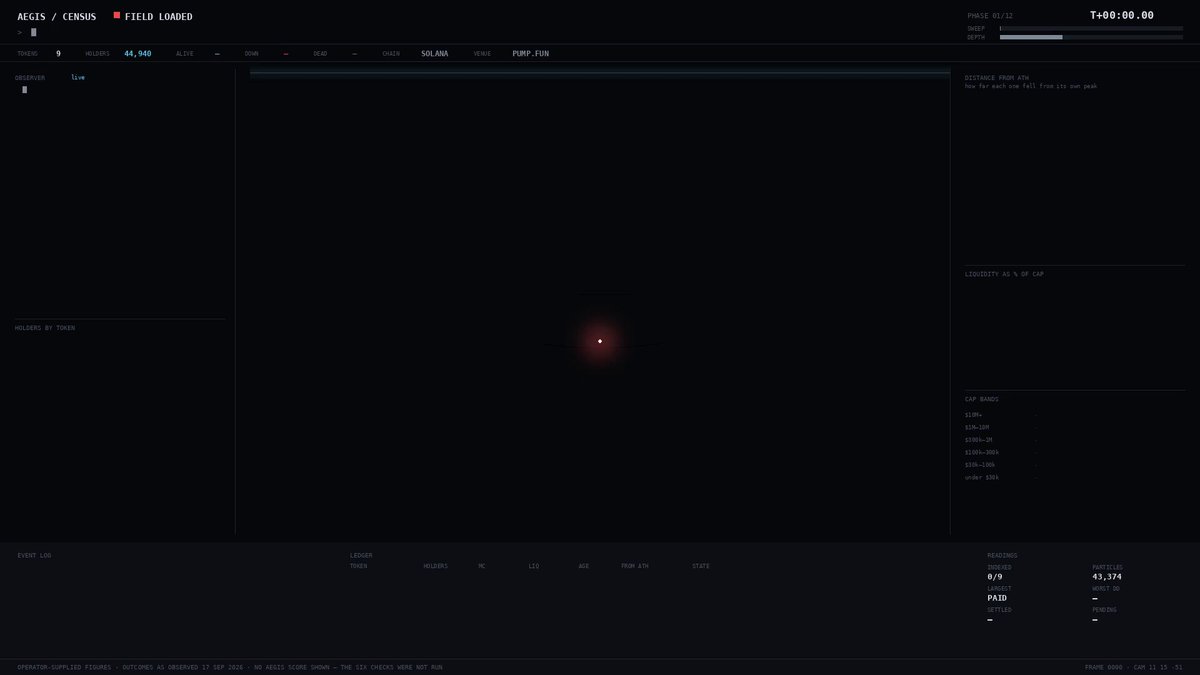The image size is (1200, 675).
Task: Click the PUMP.FUN venue value
Action: [x=531, y=53]
